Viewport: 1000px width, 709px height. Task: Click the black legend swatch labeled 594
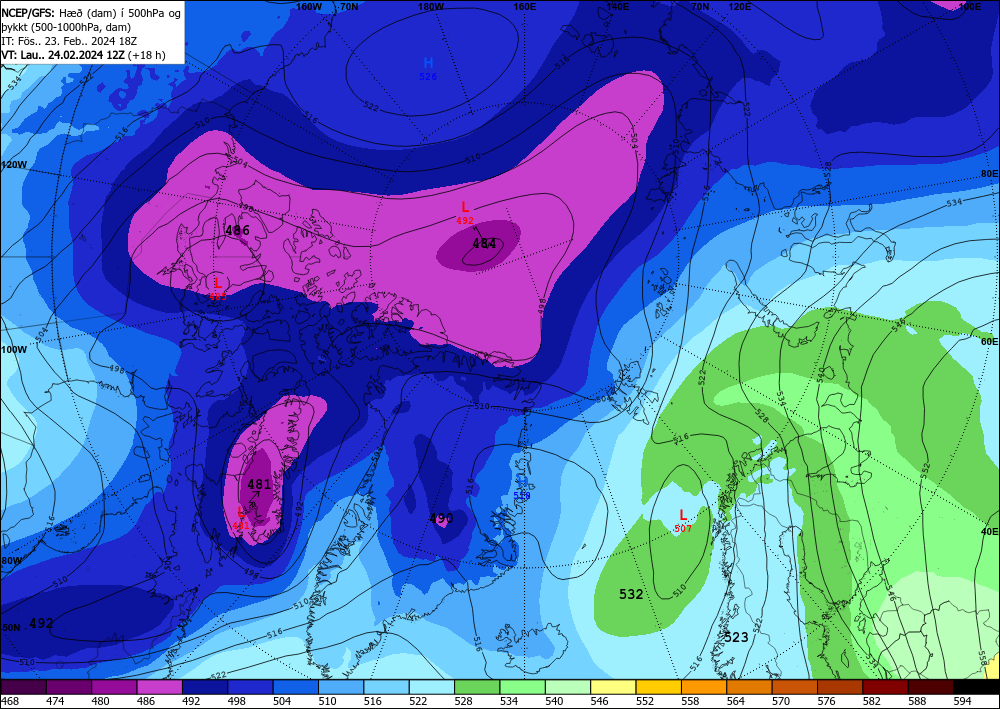[976, 687]
